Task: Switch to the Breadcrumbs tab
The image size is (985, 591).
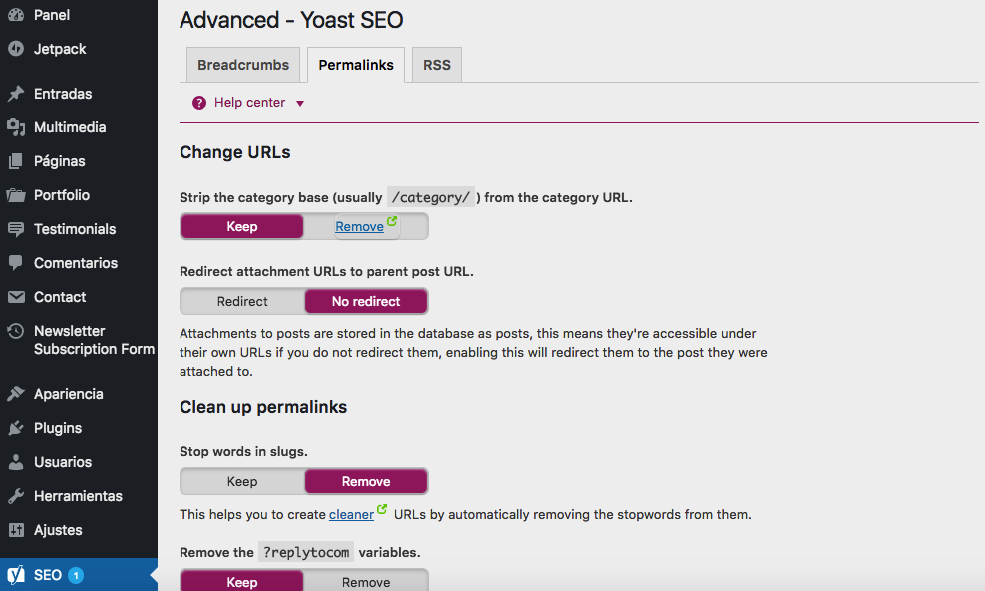Action: (242, 64)
